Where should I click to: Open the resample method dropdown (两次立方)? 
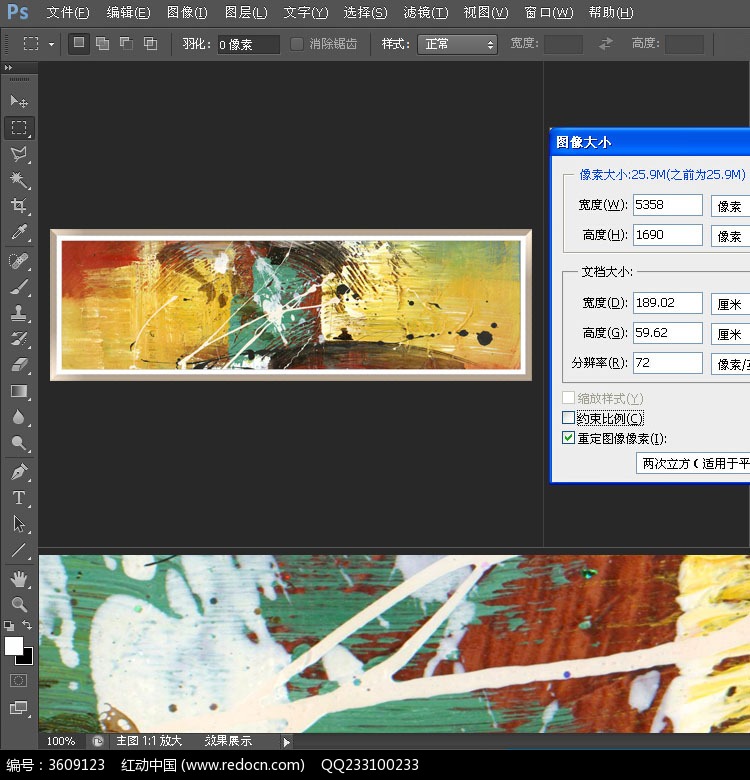[693, 463]
